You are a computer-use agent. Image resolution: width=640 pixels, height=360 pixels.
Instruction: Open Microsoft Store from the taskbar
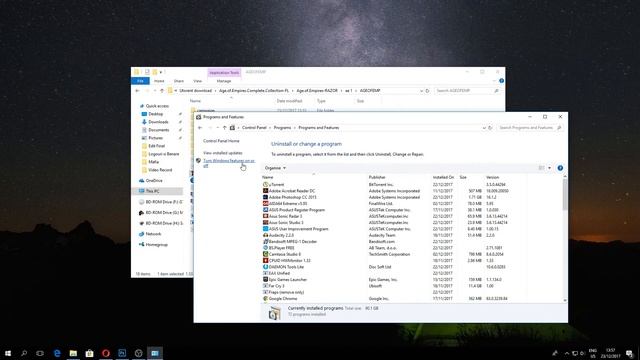(x=89, y=353)
